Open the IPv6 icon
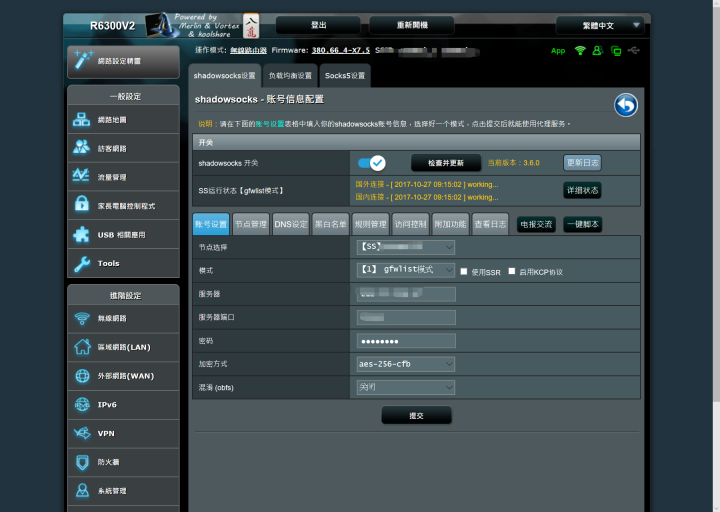 coord(82,404)
